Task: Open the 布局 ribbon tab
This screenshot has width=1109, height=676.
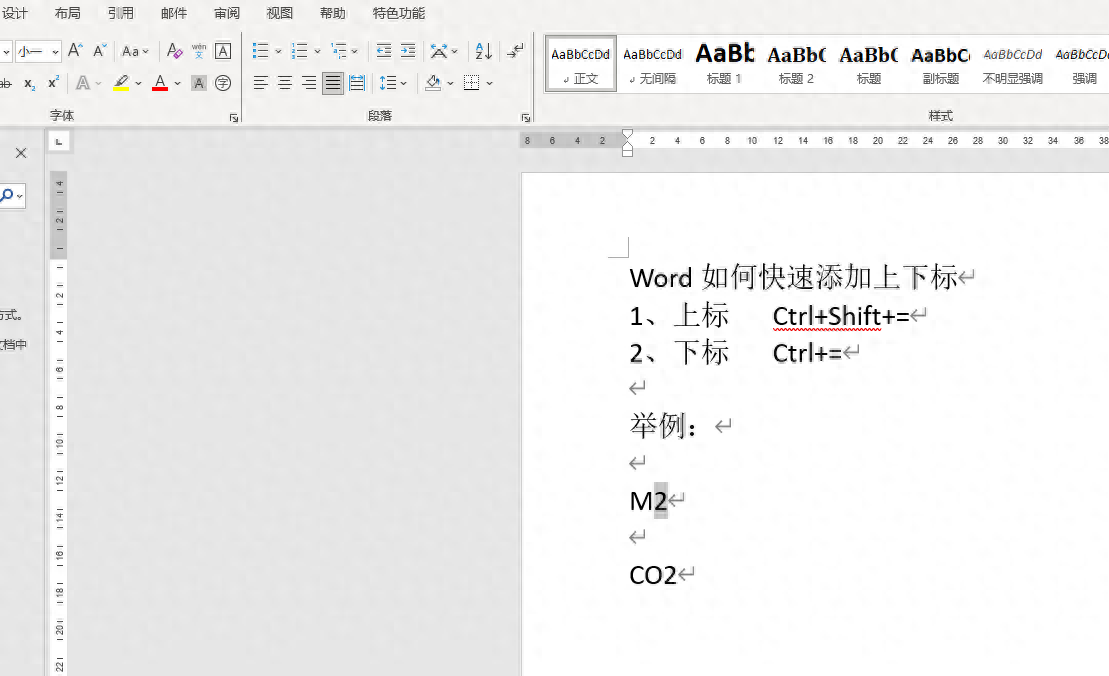Action: 68,13
